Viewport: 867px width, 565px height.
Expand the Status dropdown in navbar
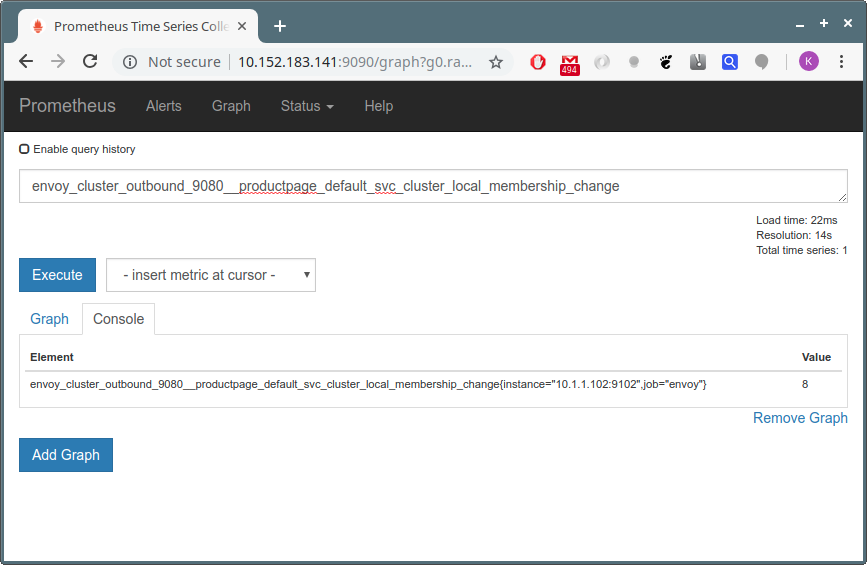pyautogui.click(x=307, y=106)
